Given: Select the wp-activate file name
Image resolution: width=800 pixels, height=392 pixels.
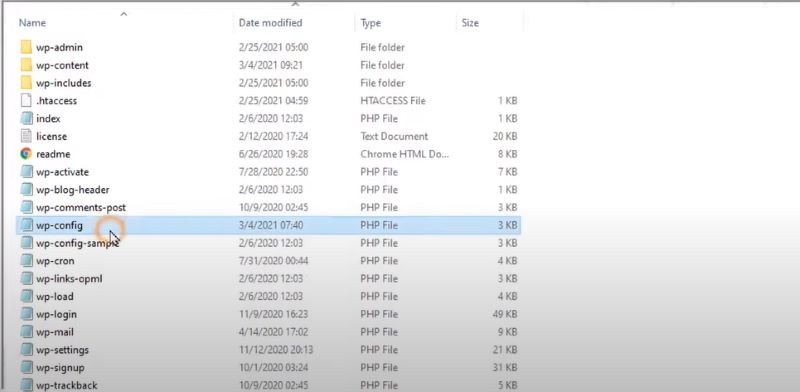Looking at the screenshot, I should pos(62,172).
